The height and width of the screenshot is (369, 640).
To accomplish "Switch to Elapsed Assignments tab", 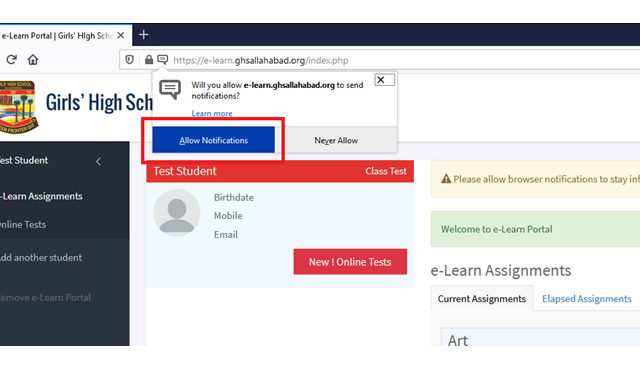I will pyautogui.click(x=587, y=299).
